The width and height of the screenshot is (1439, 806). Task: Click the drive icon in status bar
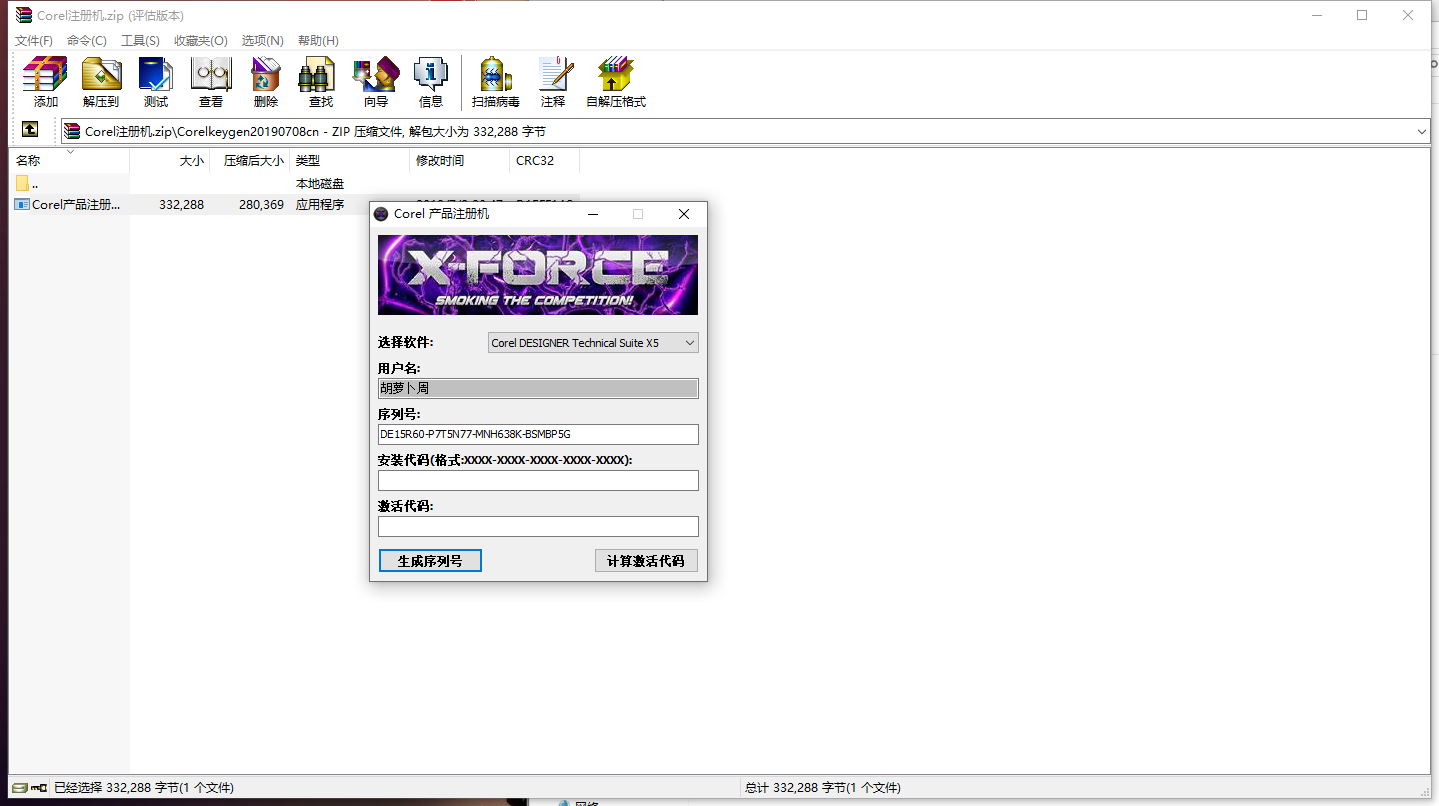pyautogui.click(x=20, y=788)
